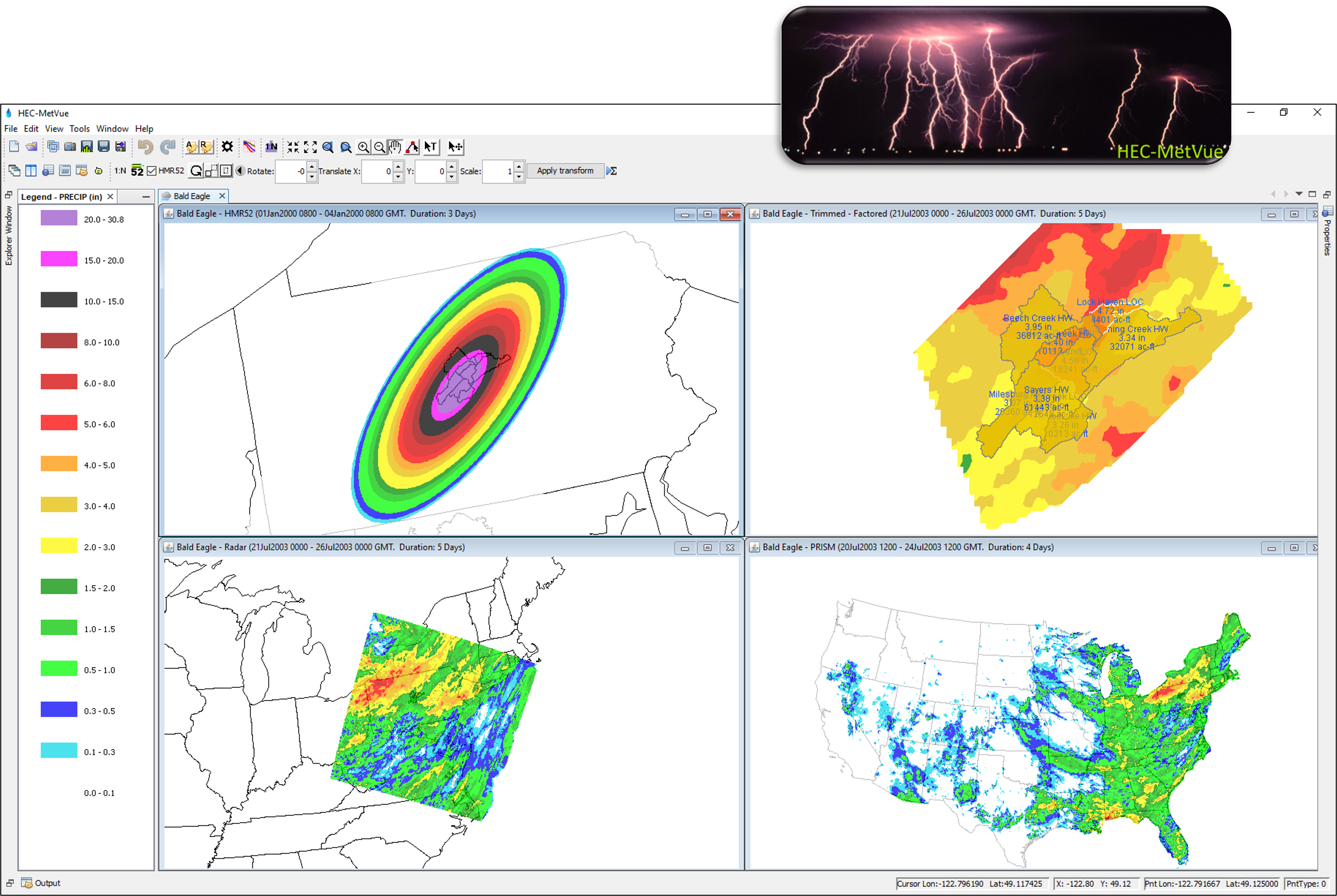Click the purple 1:N toolbar icon
Viewport: 1337px width, 896px height.
coord(271,147)
